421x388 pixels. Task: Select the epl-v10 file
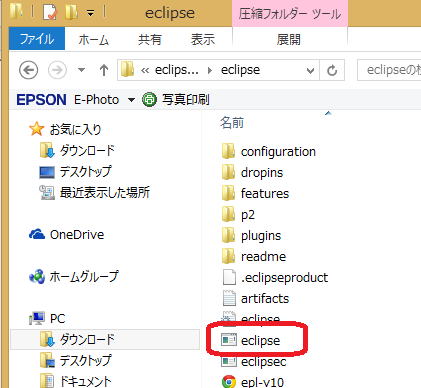click(x=263, y=382)
